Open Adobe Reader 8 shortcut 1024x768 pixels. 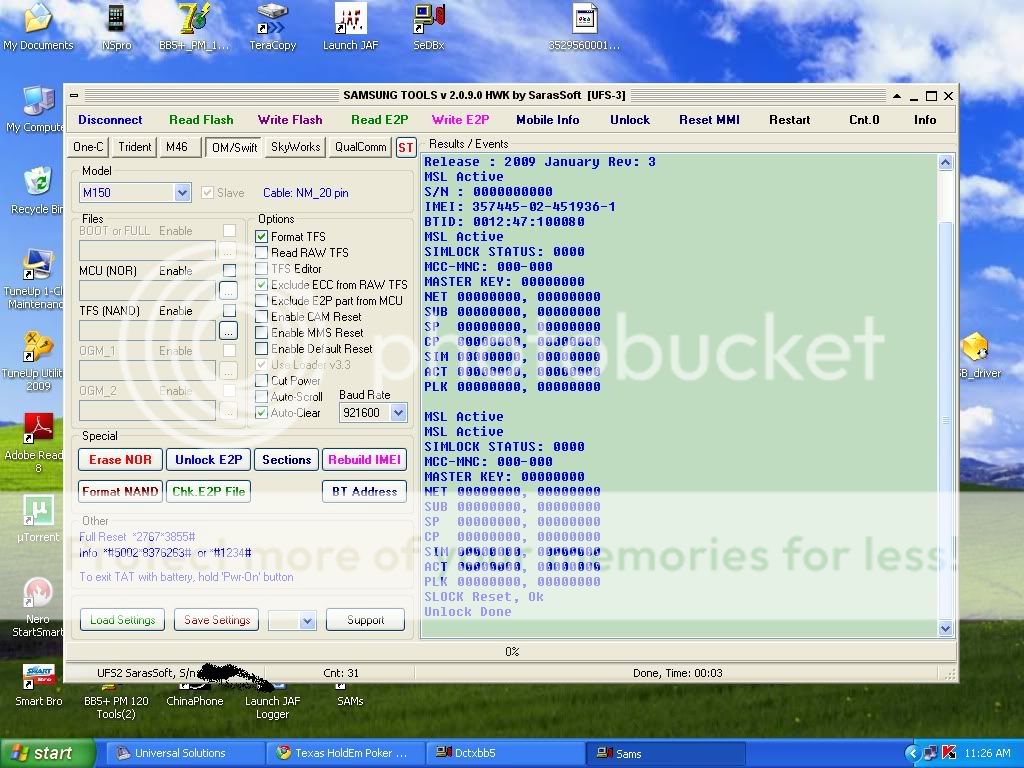coord(36,443)
